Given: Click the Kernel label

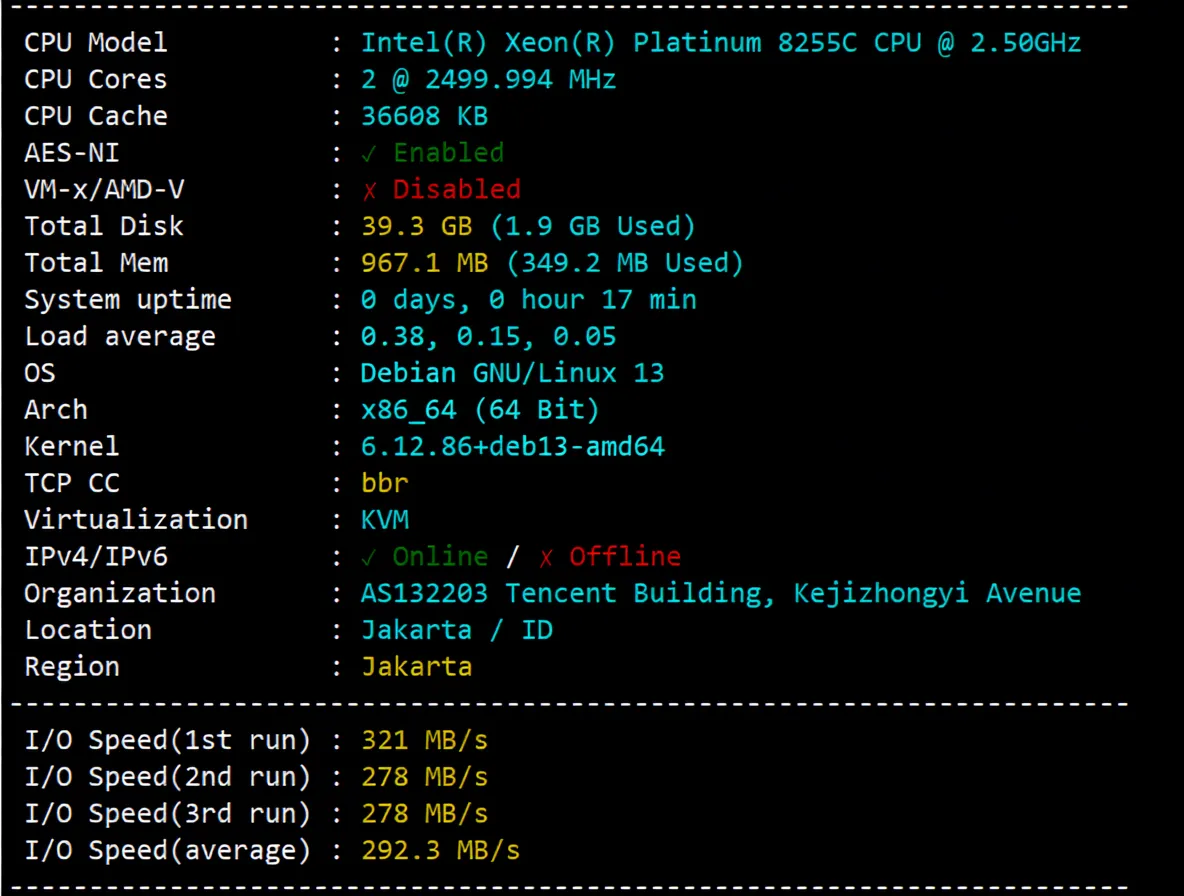Looking at the screenshot, I should (72, 447).
